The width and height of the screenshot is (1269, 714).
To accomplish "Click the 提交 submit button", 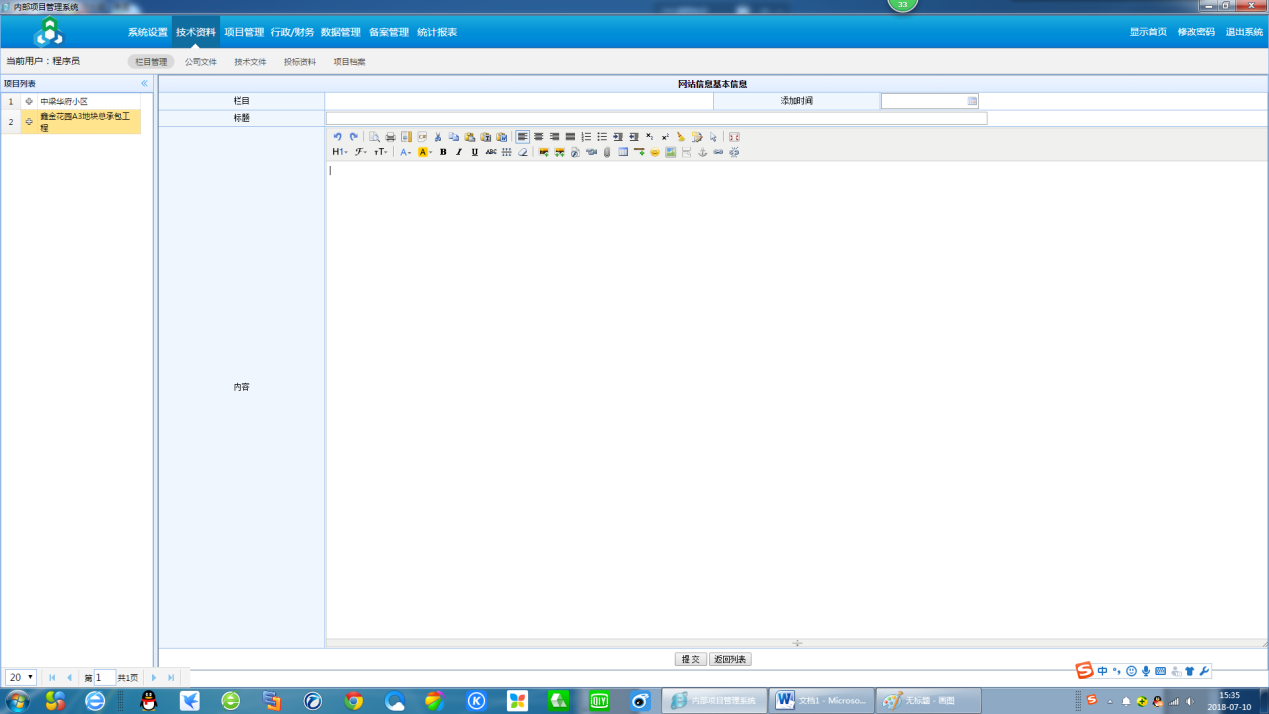I will pos(690,660).
